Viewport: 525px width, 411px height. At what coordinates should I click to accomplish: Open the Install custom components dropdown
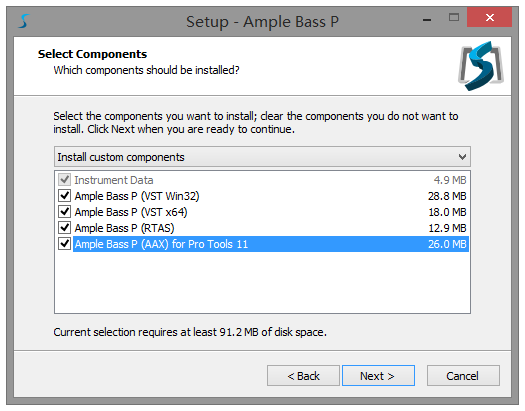click(x=262, y=157)
